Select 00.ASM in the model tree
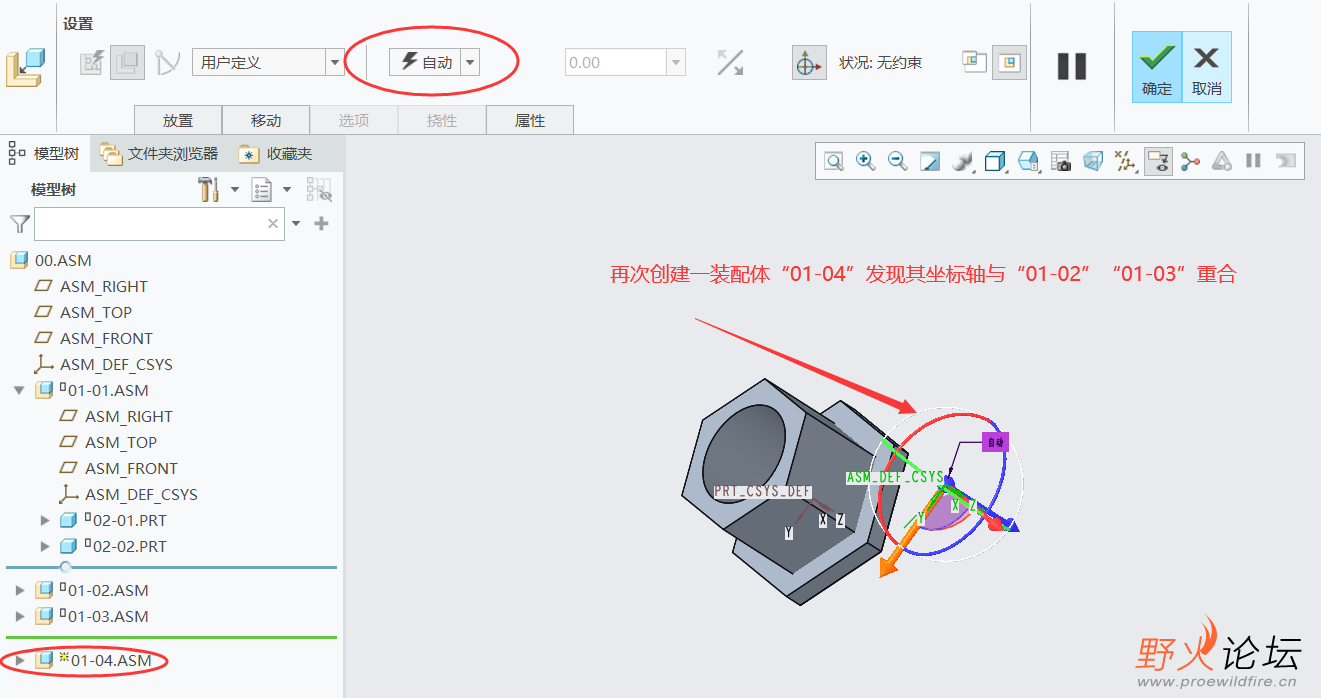This screenshot has width=1321, height=698. [63, 260]
